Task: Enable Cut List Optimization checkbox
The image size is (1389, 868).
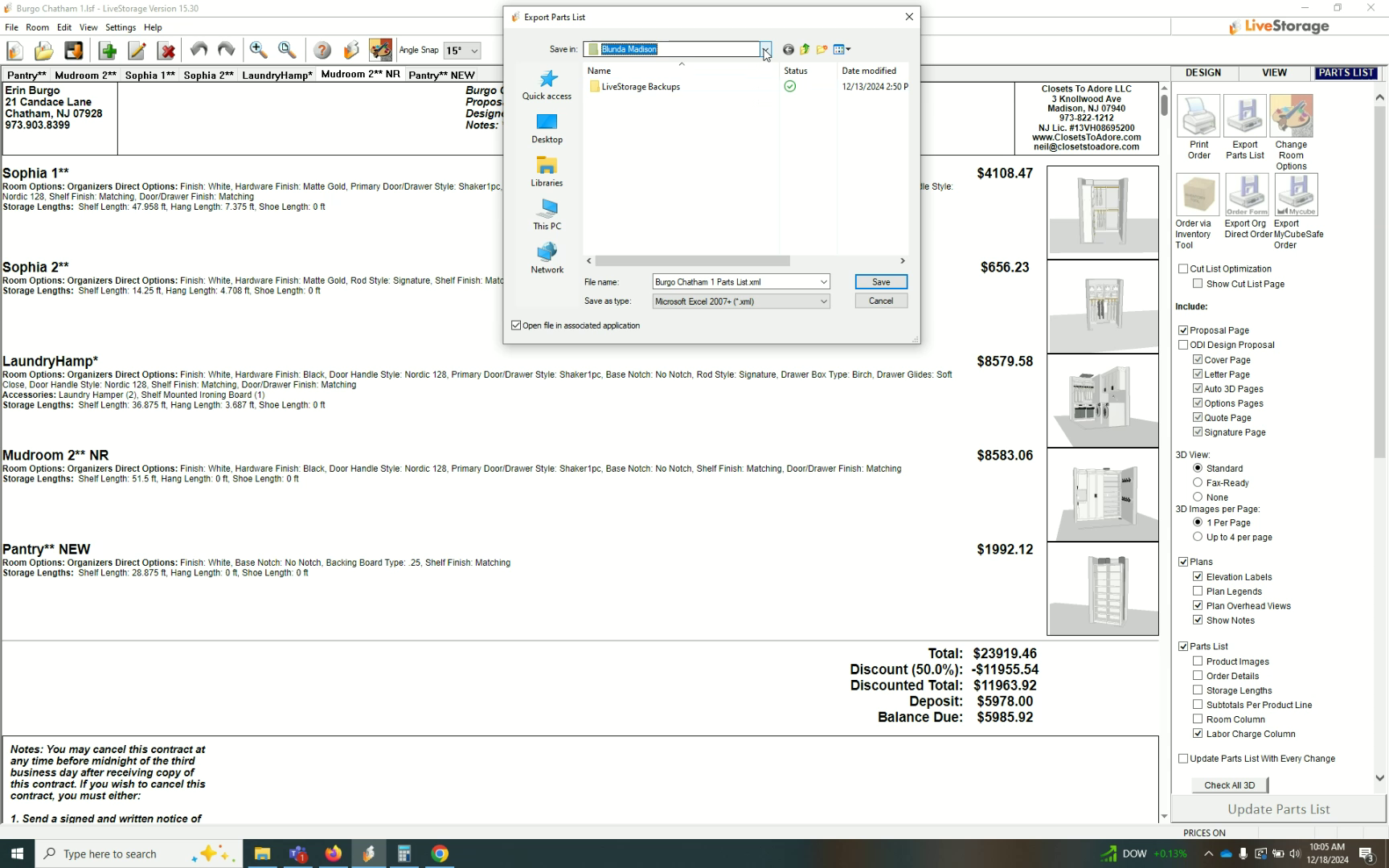Action: (1183, 269)
